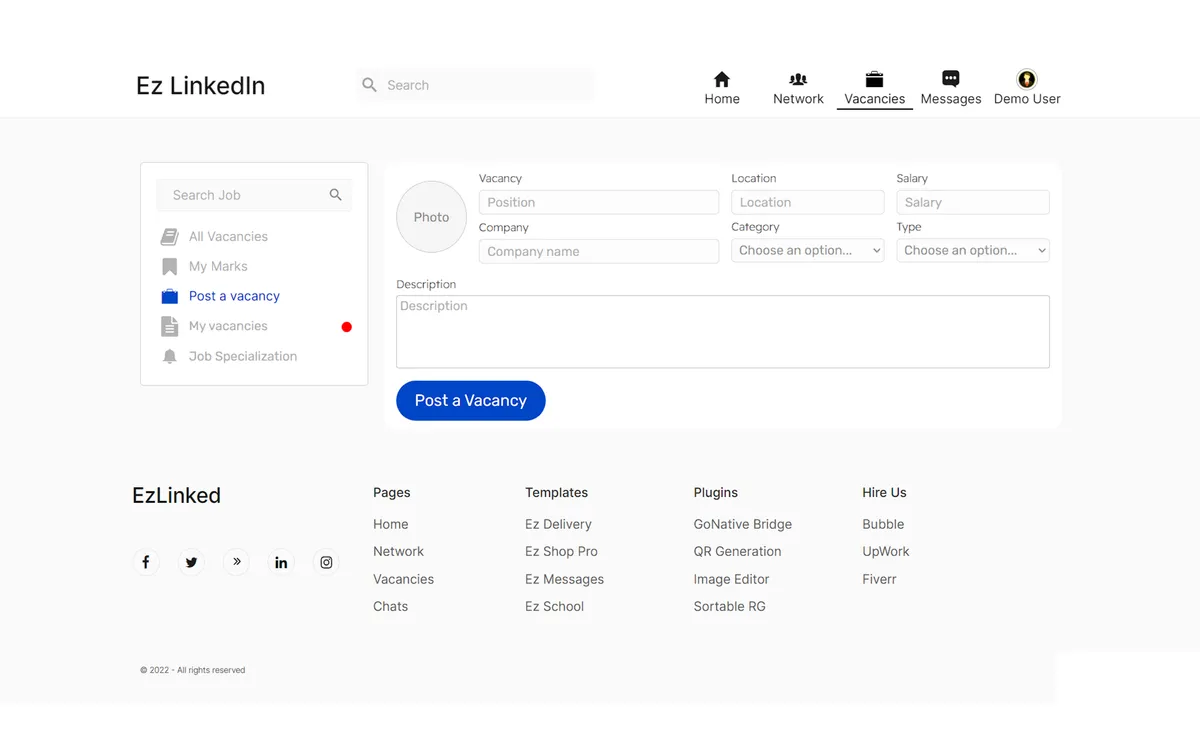Select My vacancies in the sidebar
The width and height of the screenshot is (1200, 750).
[x=228, y=326]
